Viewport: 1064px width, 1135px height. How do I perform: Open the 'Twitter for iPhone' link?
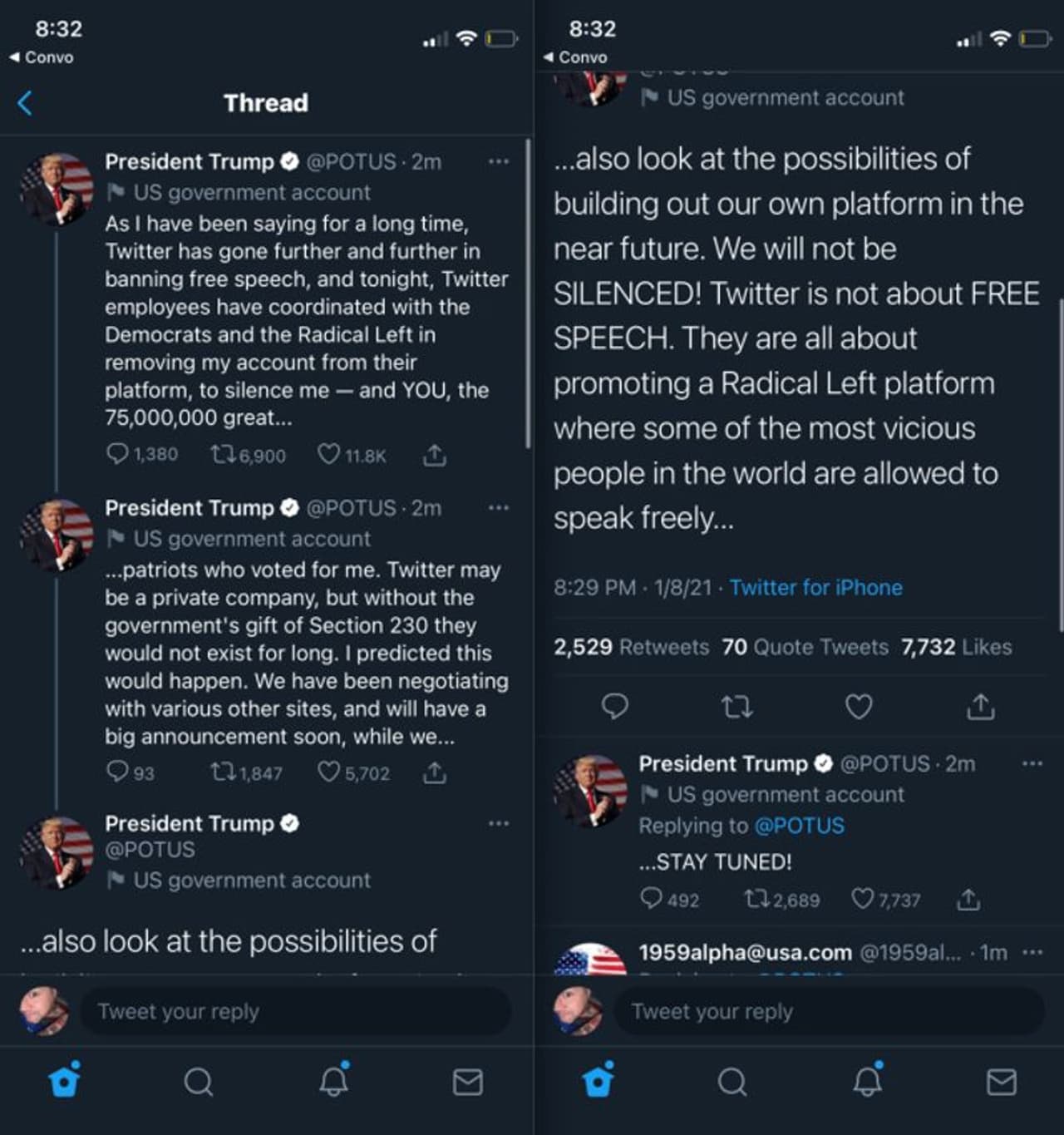coord(815,588)
